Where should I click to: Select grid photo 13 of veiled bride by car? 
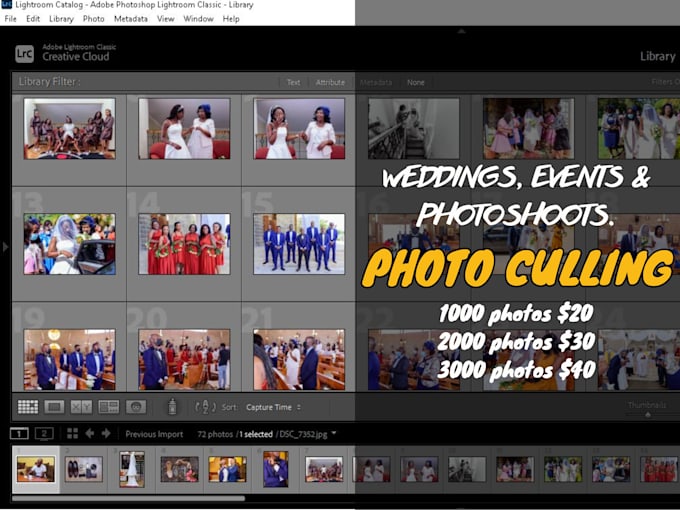point(69,244)
